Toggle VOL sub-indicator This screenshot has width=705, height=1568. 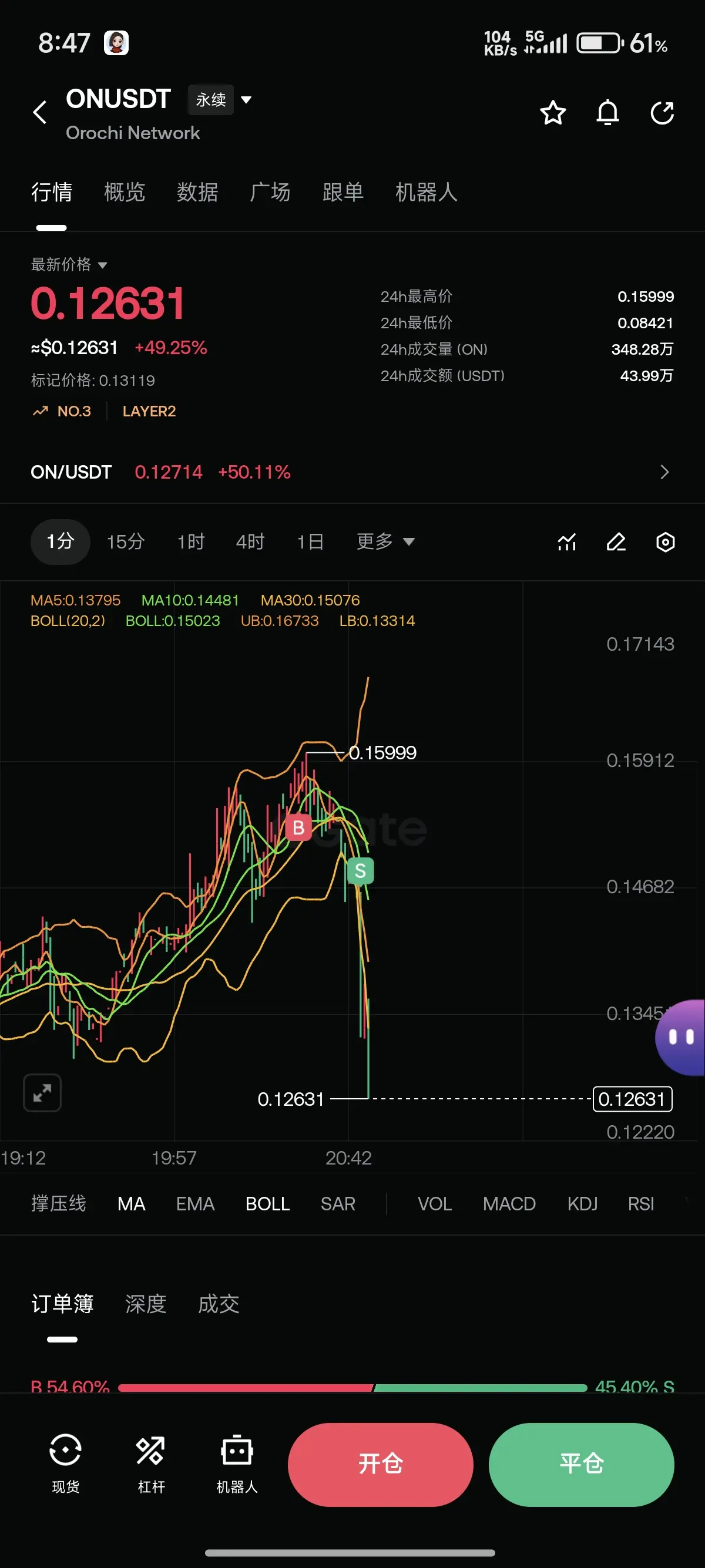(435, 1203)
